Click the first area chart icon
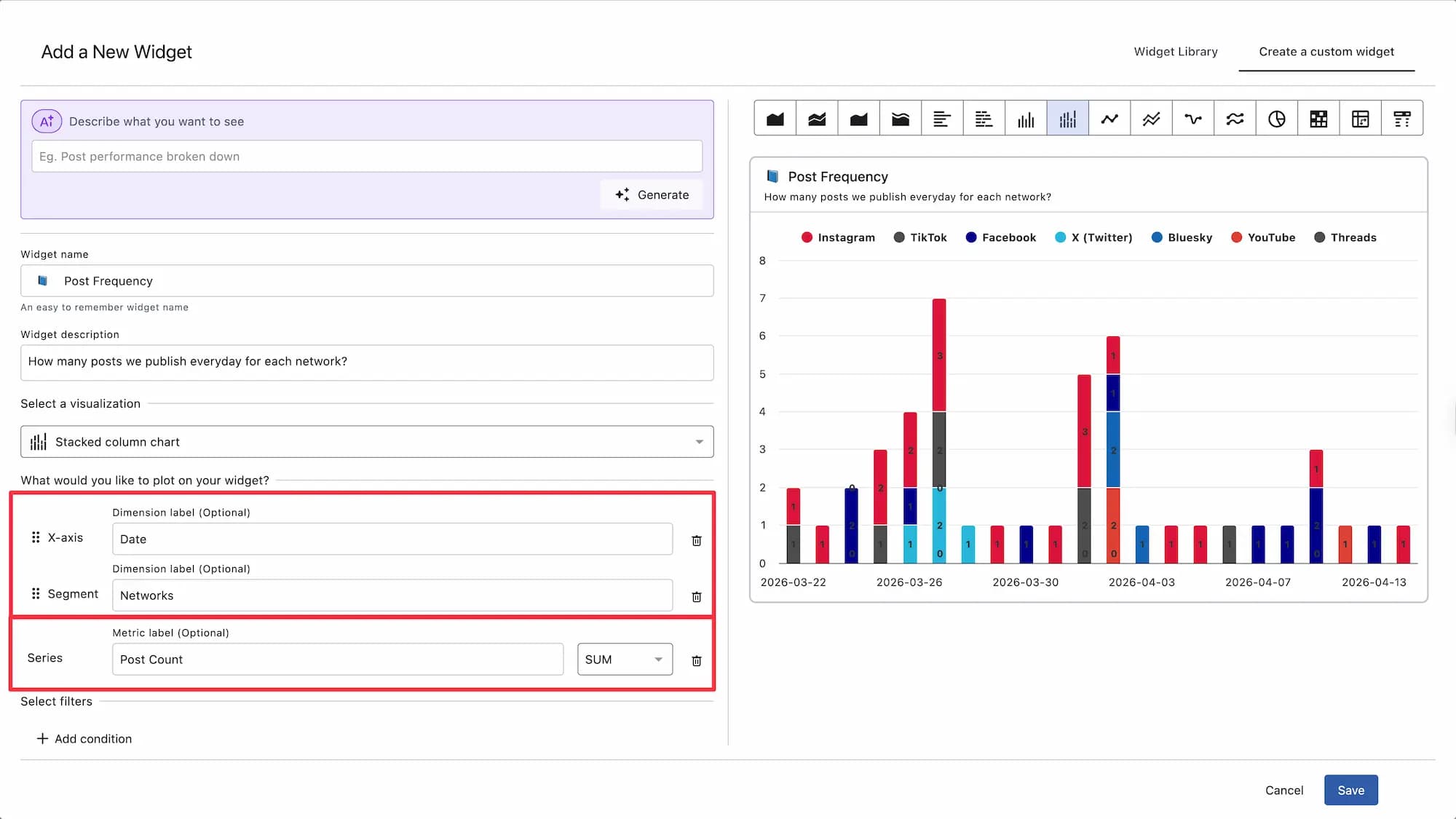The image size is (1456, 819). click(775, 119)
